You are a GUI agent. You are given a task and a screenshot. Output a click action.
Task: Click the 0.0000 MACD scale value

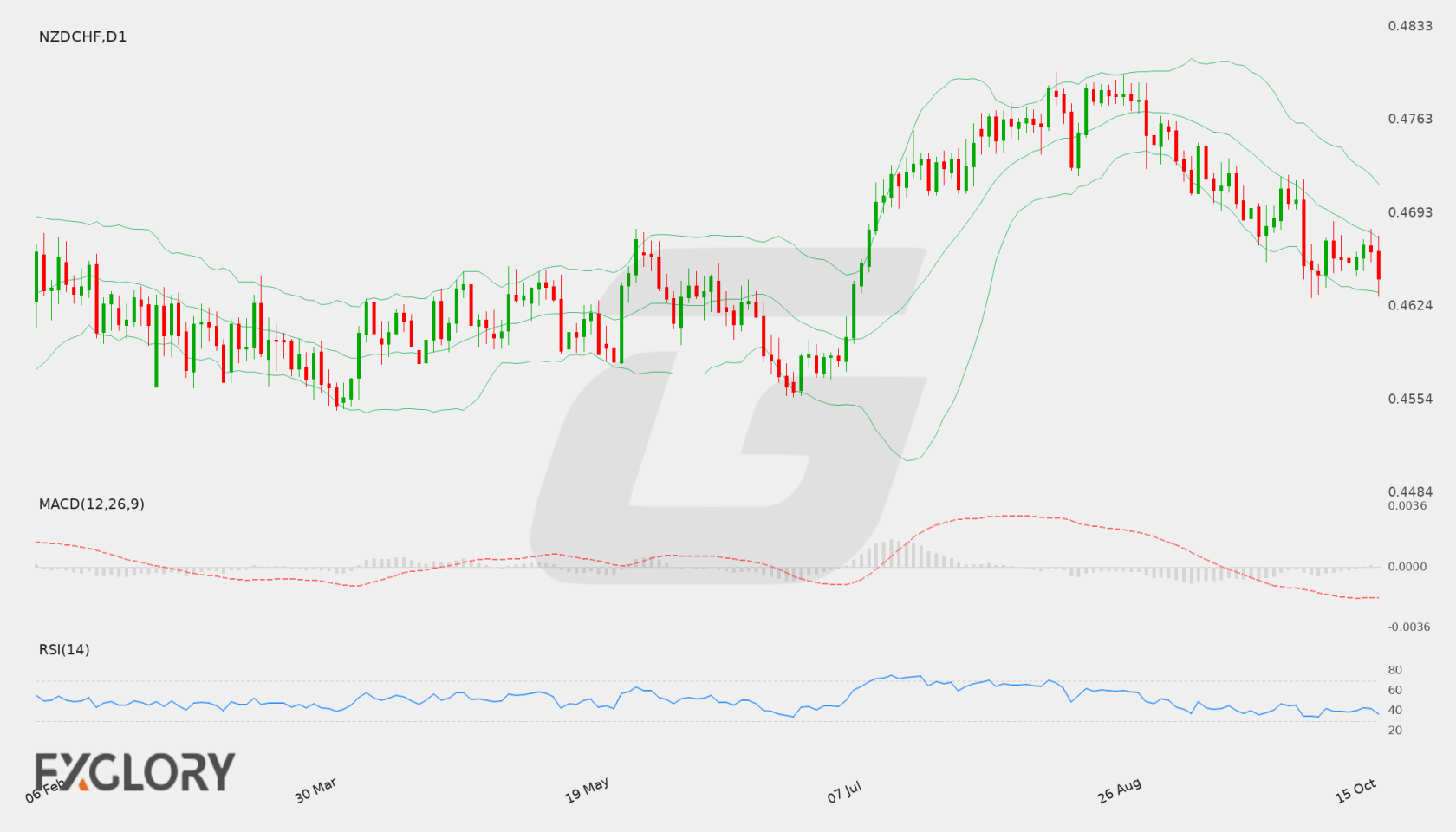(1407, 566)
